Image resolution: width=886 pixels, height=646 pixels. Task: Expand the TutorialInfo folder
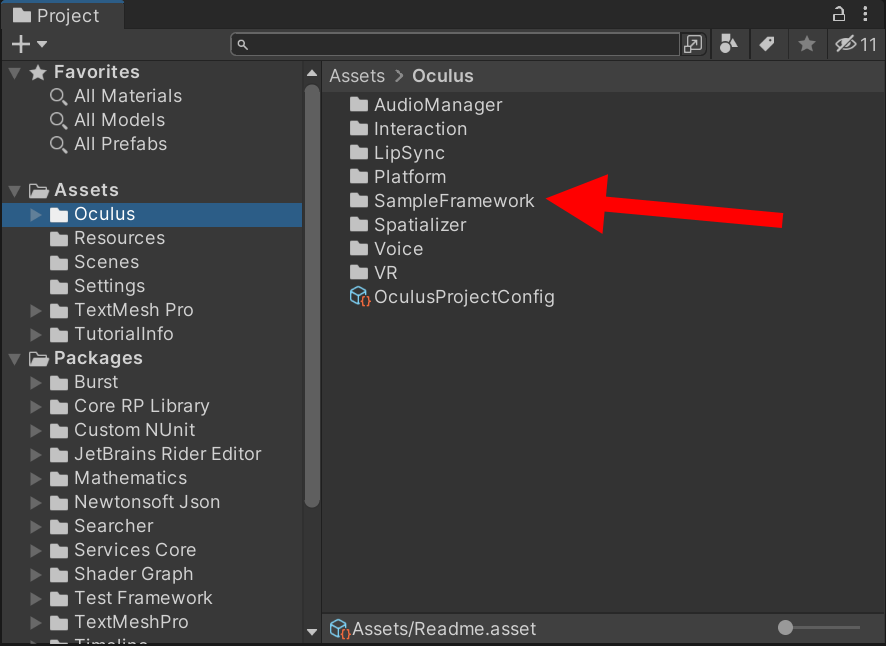36,335
